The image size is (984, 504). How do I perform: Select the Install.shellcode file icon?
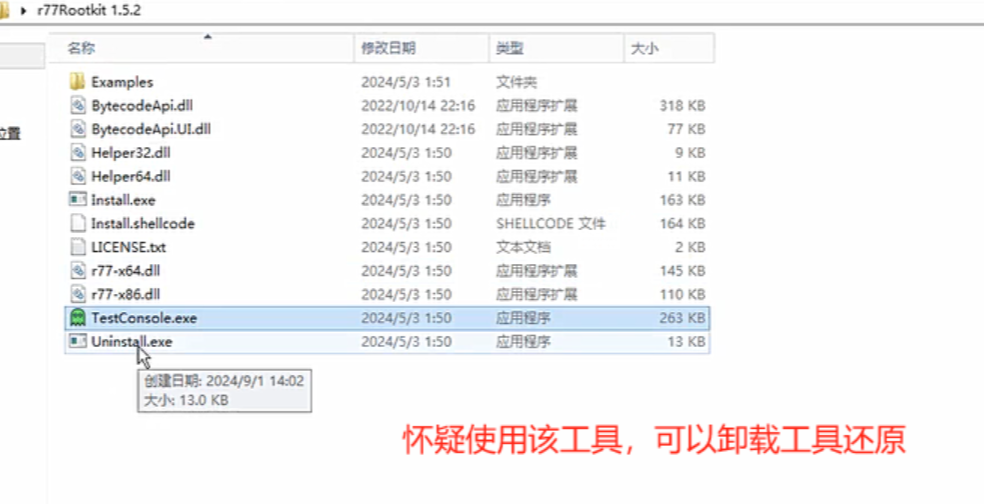(77, 223)
